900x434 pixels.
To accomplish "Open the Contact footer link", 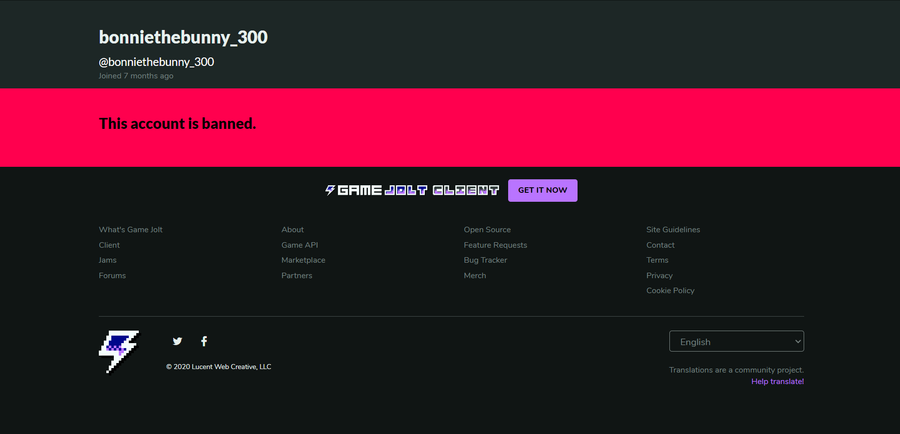I will [660, 245].
